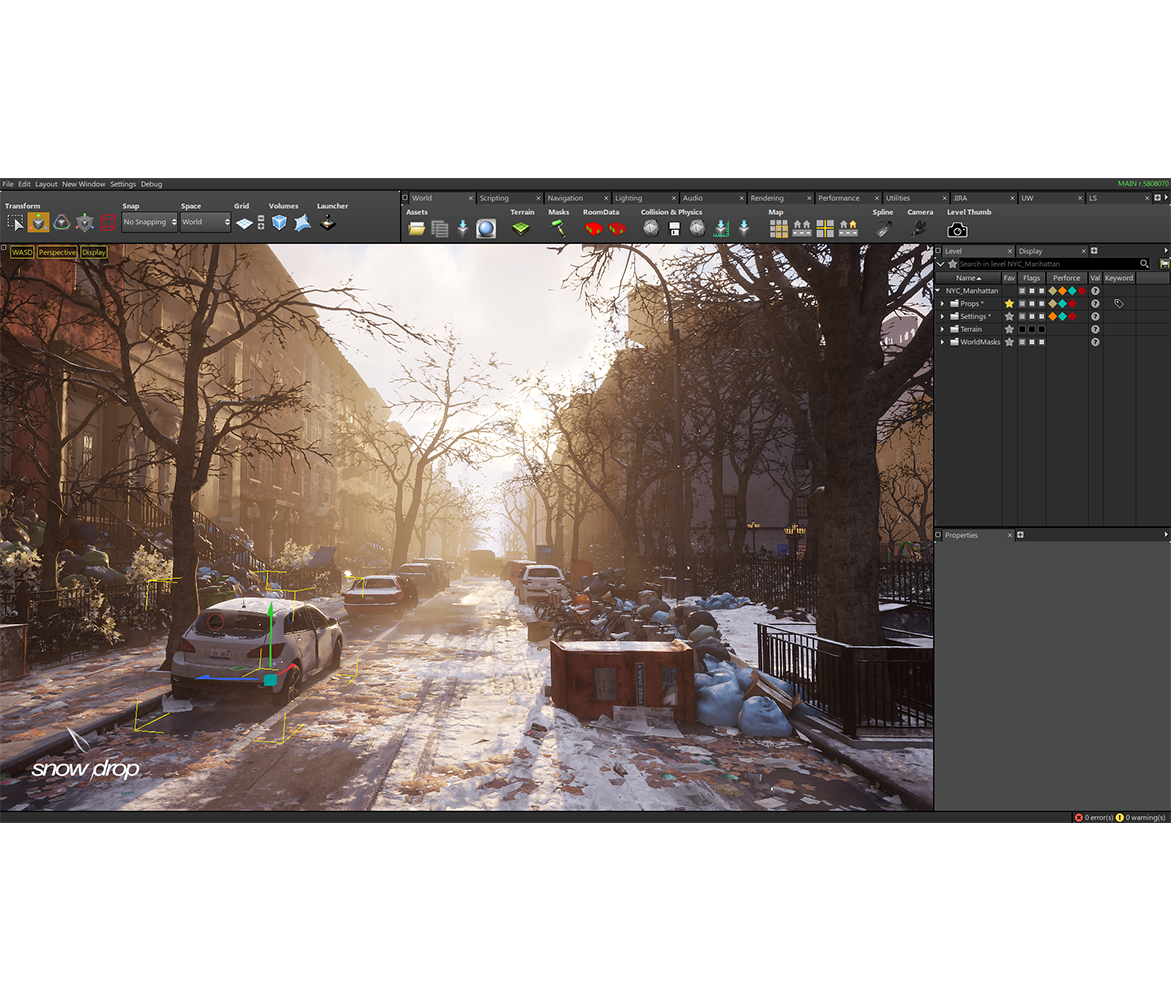
Task: Toggle Perspective mode in the viewport
Action: (x=57, y=252)
